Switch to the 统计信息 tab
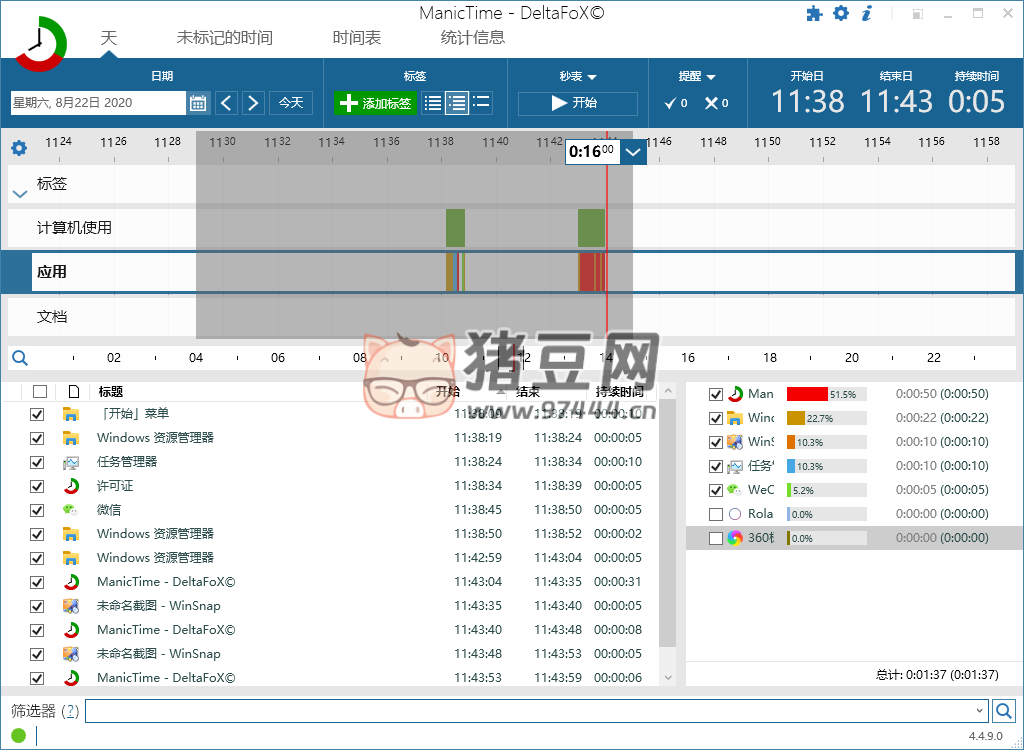The width and height of the screenshot is (1024, 750). pos(472,38)
